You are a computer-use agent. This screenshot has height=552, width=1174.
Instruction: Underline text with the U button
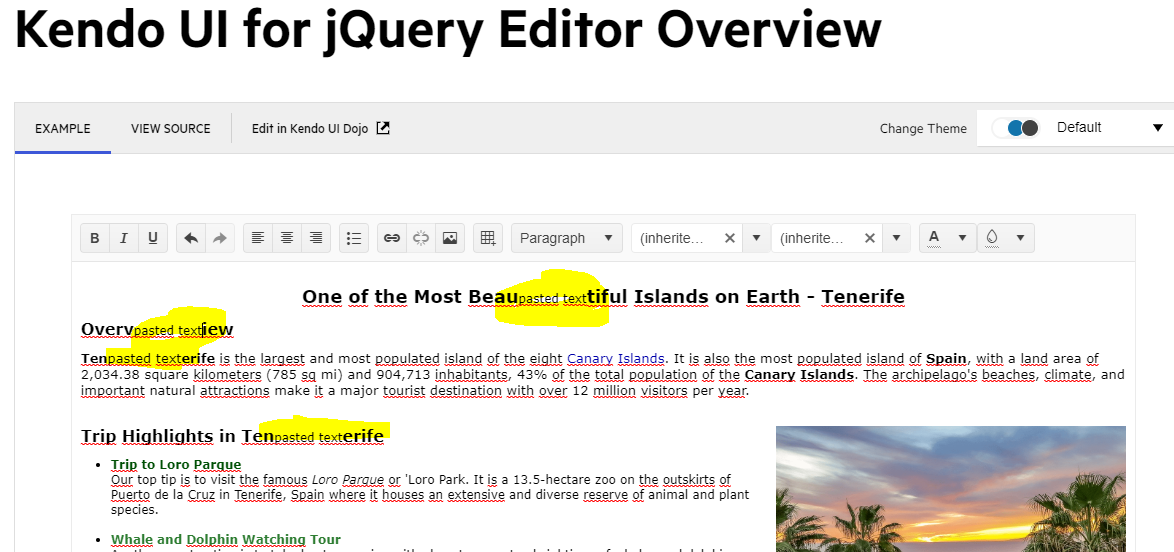153,238
